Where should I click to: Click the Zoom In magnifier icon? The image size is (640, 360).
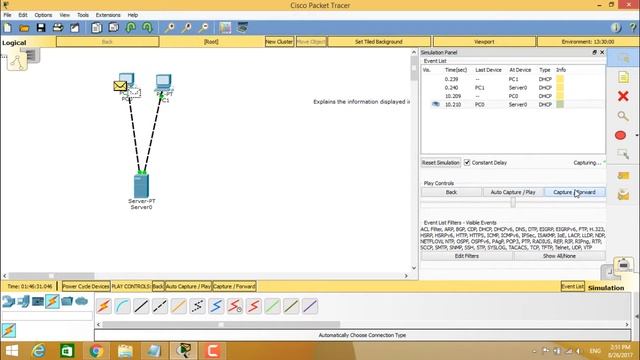tap(169, 28)
